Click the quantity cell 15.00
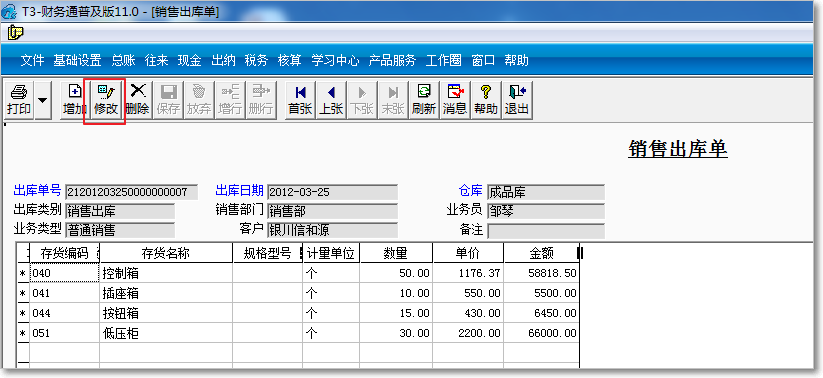823x378 pixels. [x=396, y=313]
